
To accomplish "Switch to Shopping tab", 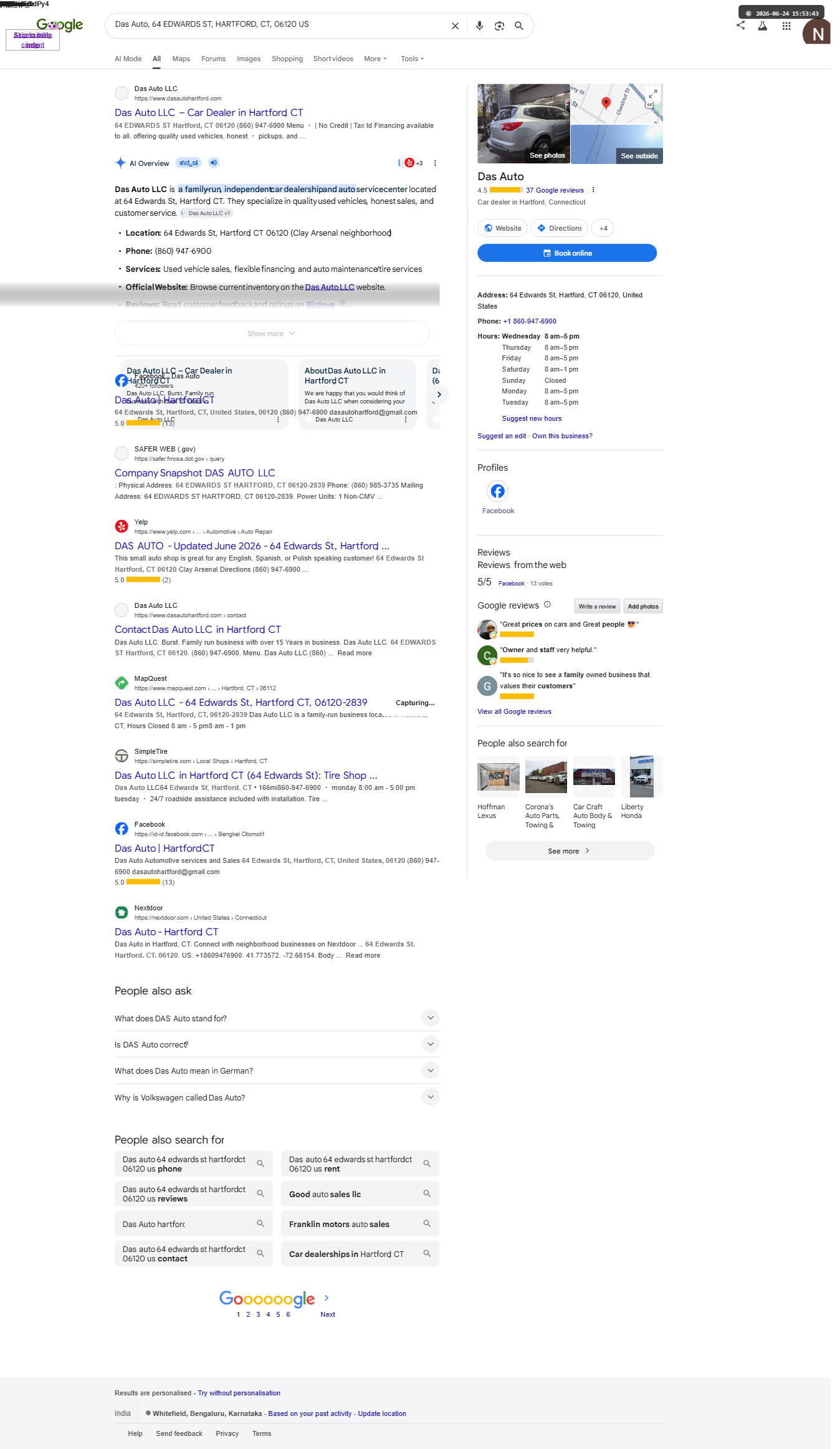I will pyautogui.click(x=287, y=59).
